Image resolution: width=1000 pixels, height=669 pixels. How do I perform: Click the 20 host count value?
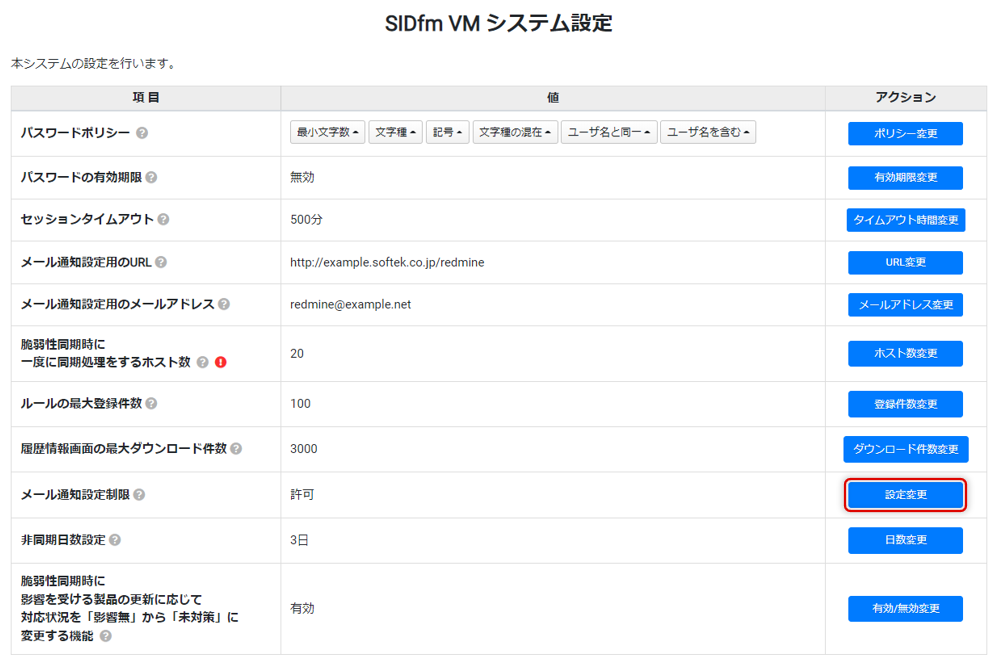[297, 353]
